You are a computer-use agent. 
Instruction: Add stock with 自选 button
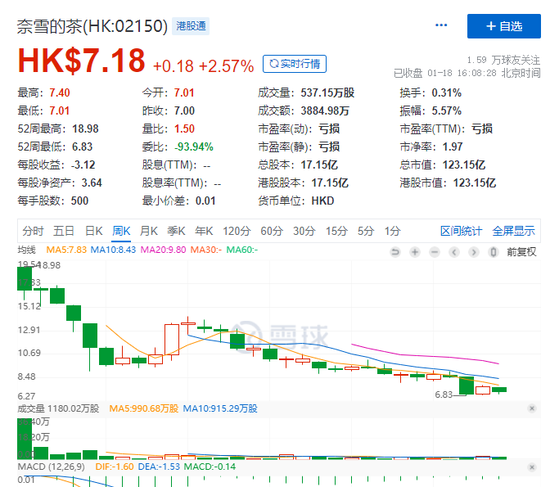tap(504, 26)
